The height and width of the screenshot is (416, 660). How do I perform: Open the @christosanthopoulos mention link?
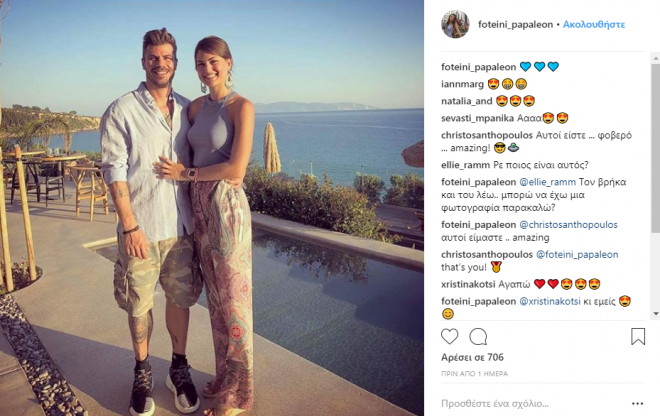point(568,224)
